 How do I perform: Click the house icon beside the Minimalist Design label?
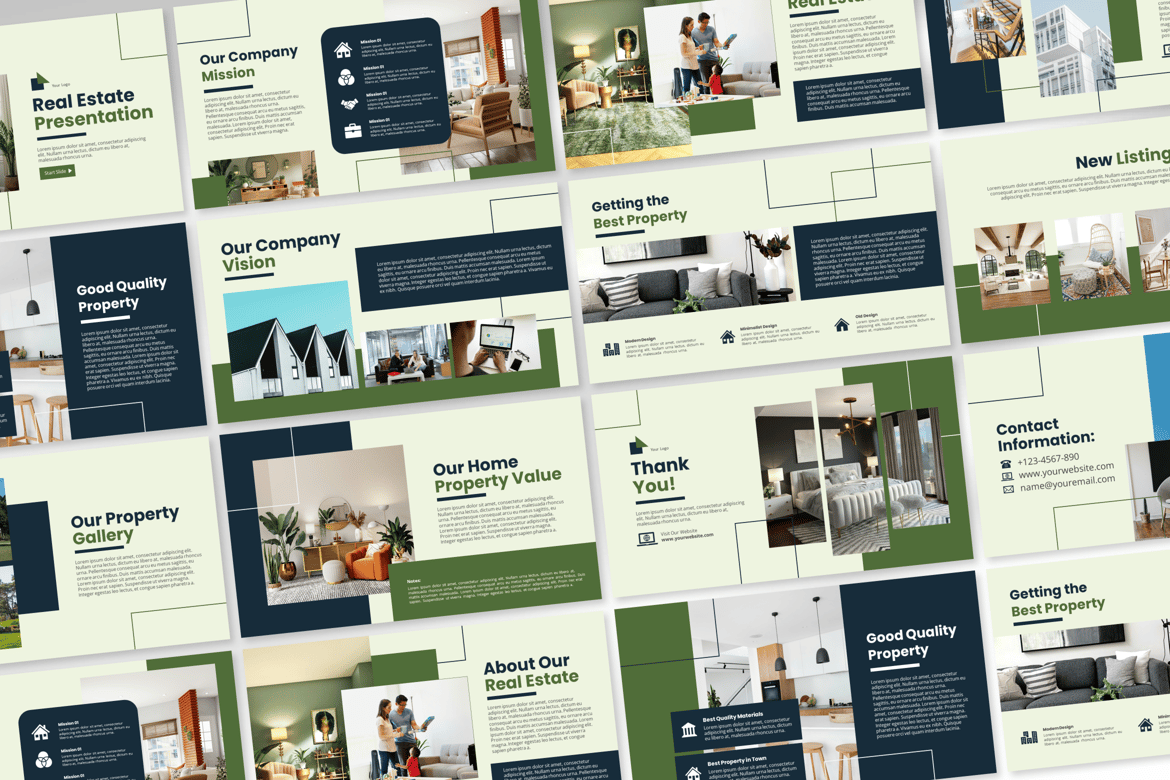(727, 337)
